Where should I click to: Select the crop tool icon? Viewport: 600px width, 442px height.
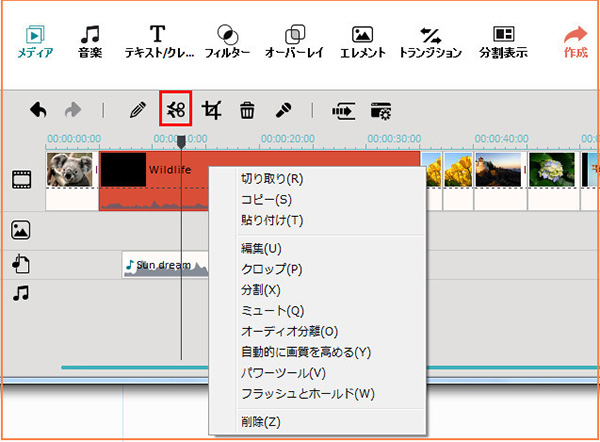[x=212, y=110]
